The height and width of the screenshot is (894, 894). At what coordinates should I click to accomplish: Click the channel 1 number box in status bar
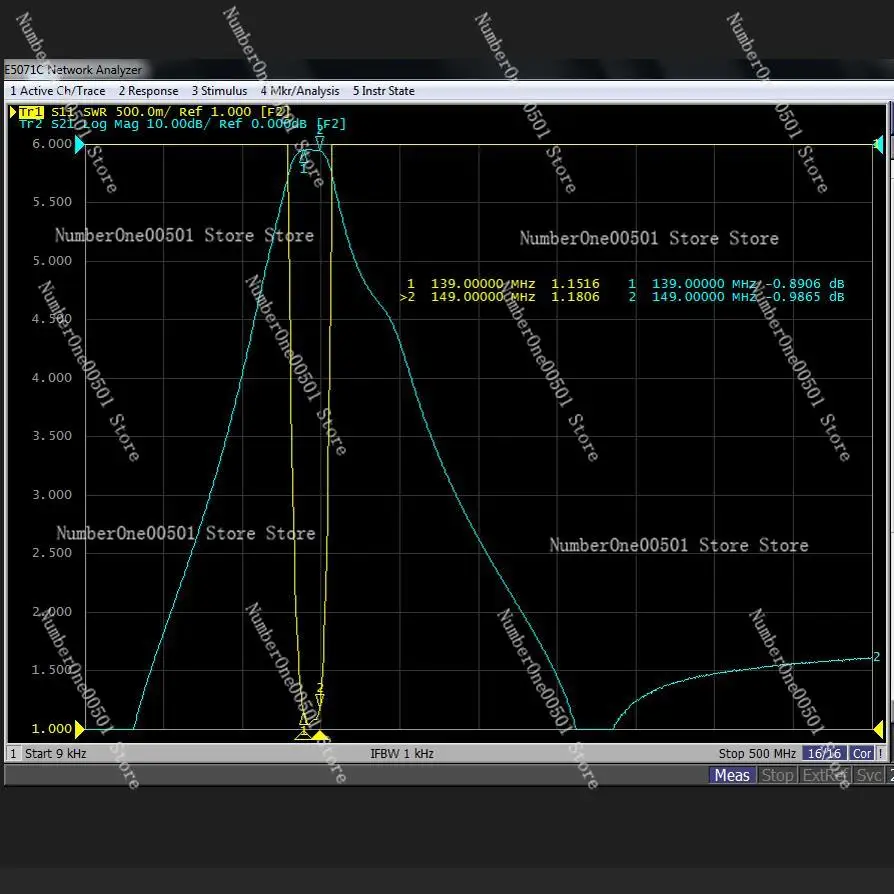(13, 754)
